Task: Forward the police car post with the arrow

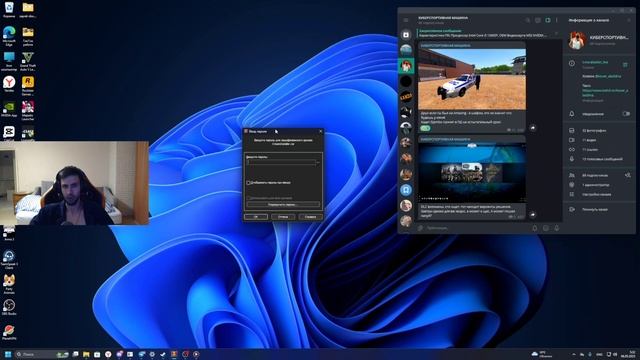Action: (x=533, y=128)
